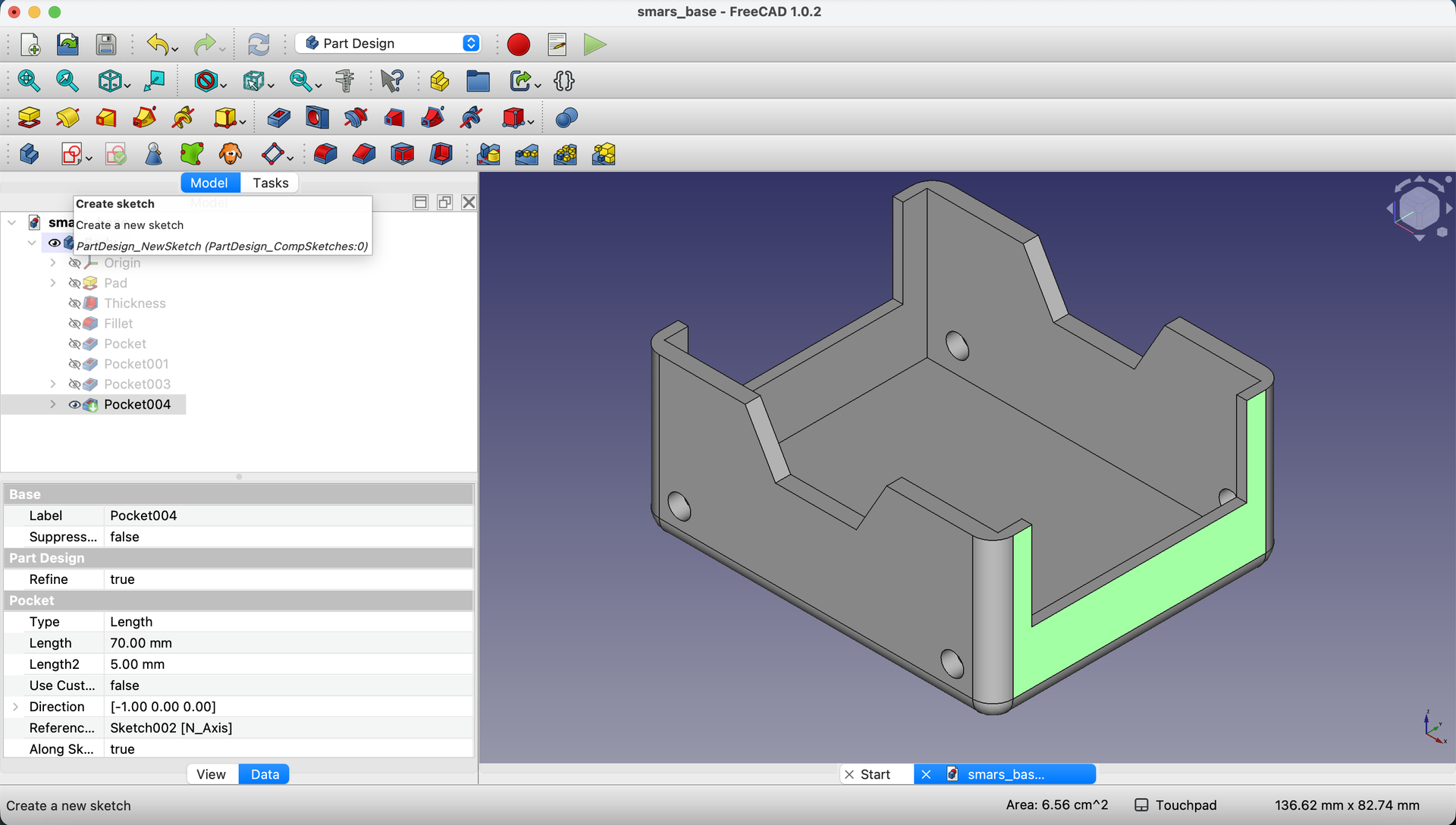Open the Part Design workbench dropdown
The height and width of the screenshot is (825, 1456).
pos(388,43)
